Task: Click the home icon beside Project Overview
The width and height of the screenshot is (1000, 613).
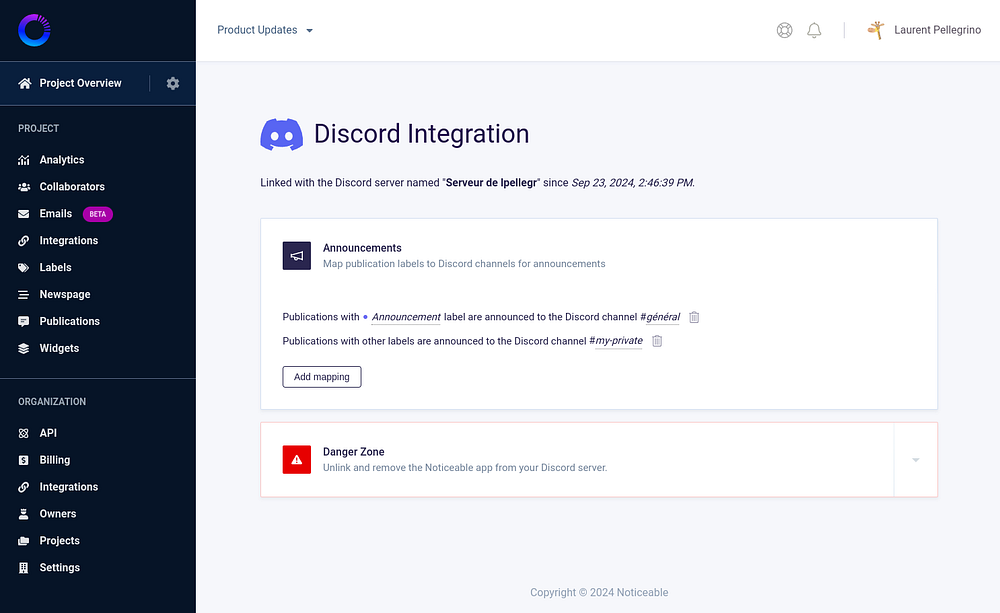Action: [x=24, y=83]
